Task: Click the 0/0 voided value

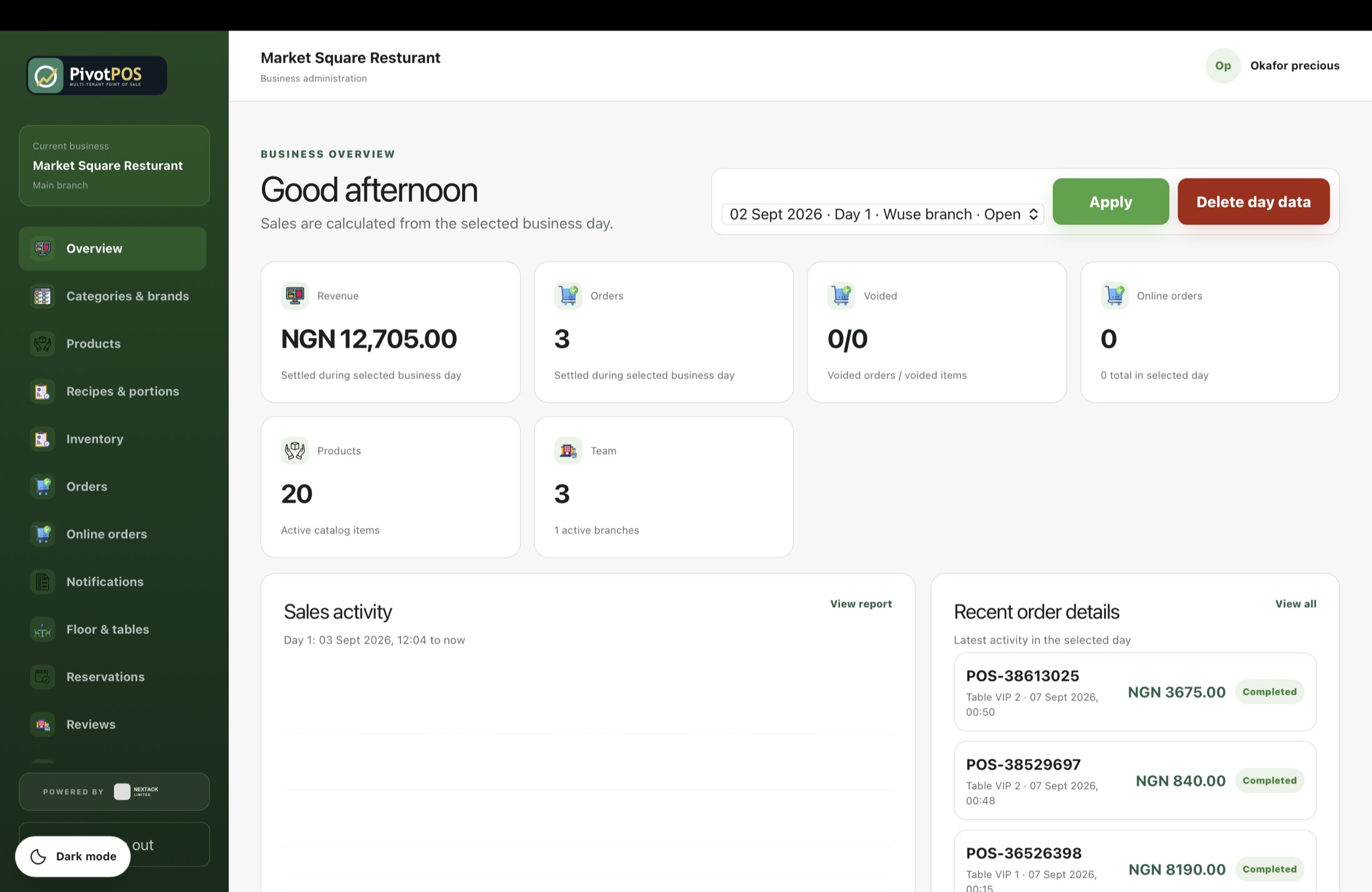Action: [x=848, y=339]
